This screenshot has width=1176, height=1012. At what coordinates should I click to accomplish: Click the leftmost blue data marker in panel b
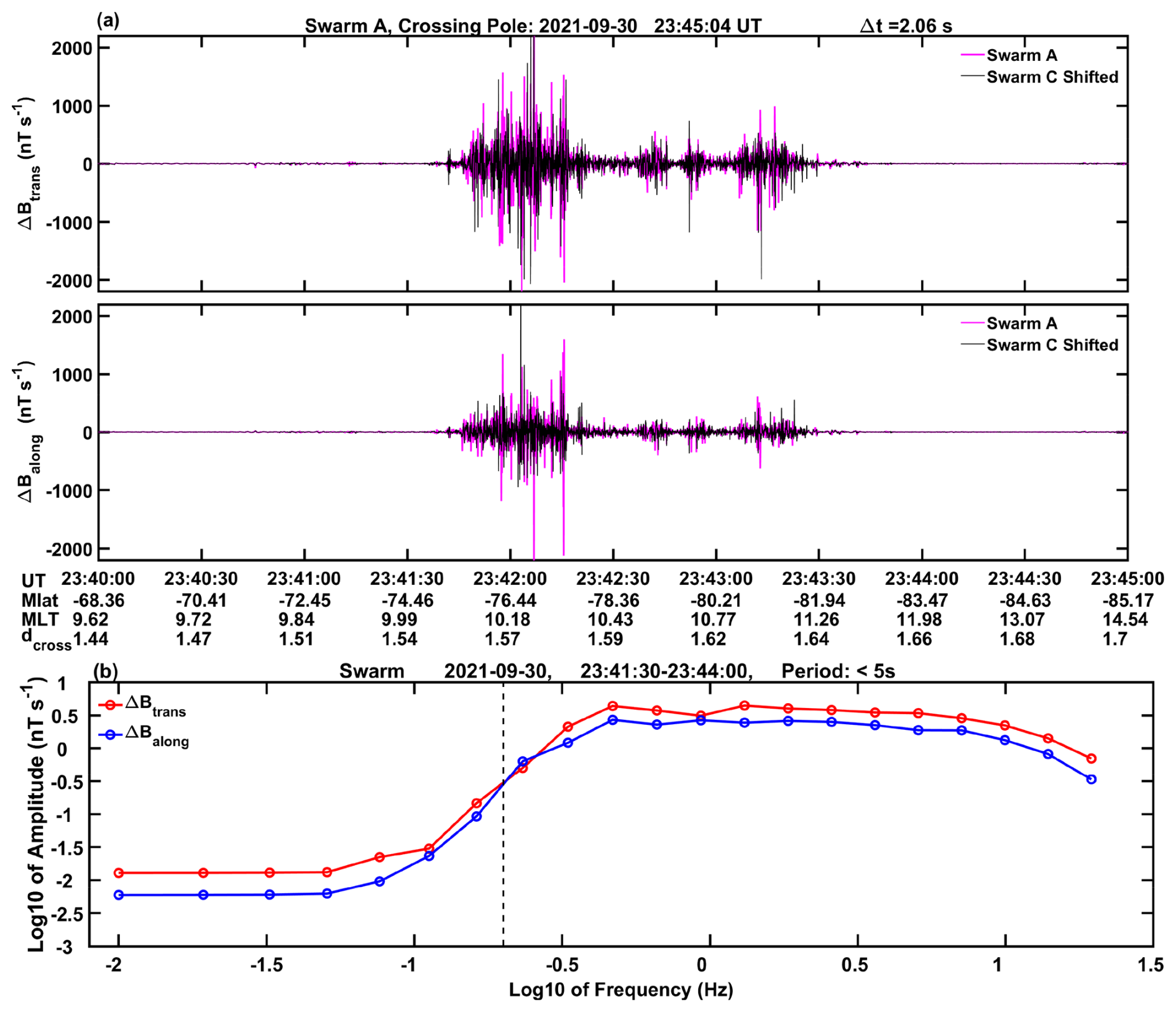tap(119, 895)
